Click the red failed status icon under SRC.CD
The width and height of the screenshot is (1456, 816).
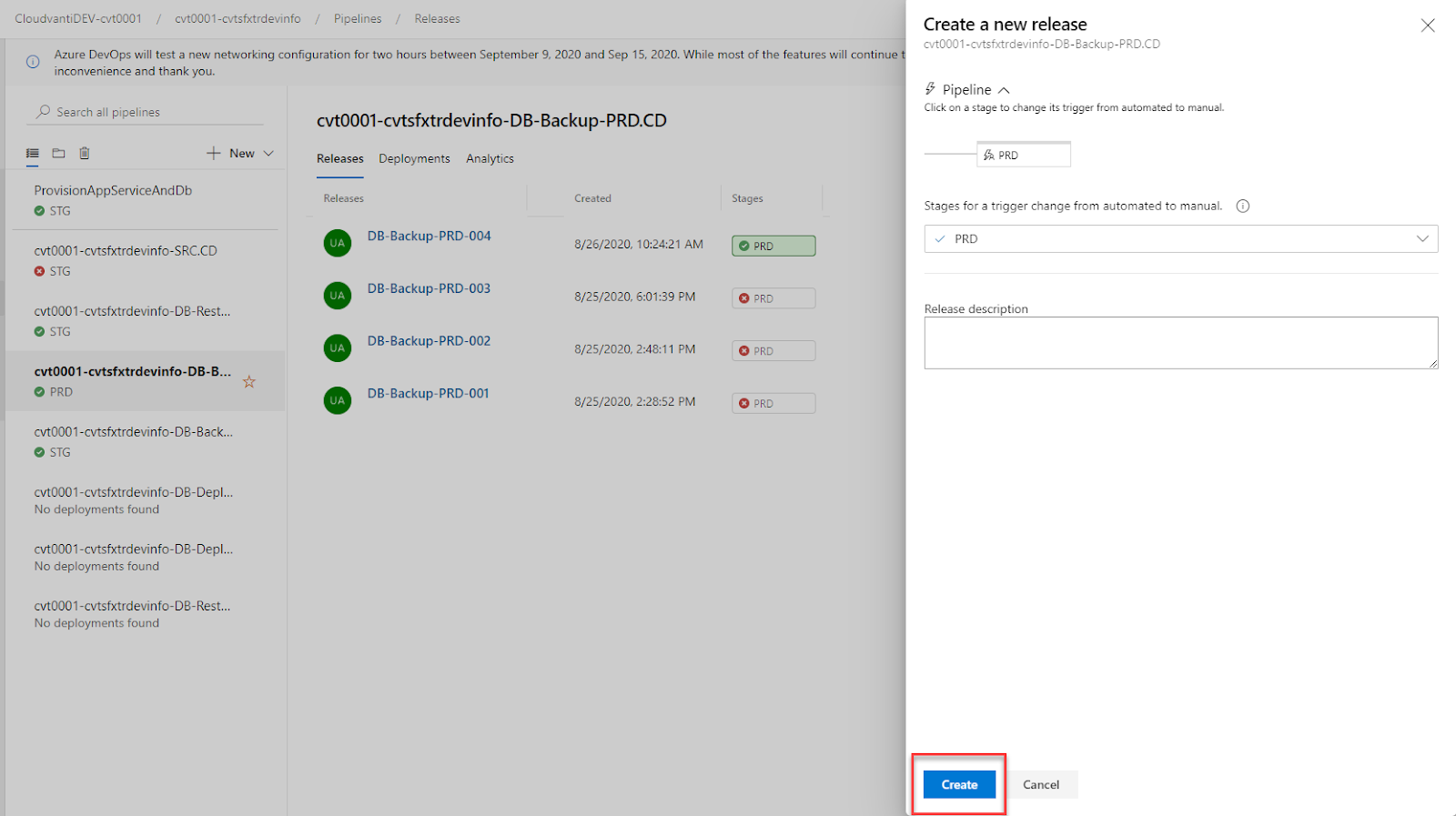(39, 271)
